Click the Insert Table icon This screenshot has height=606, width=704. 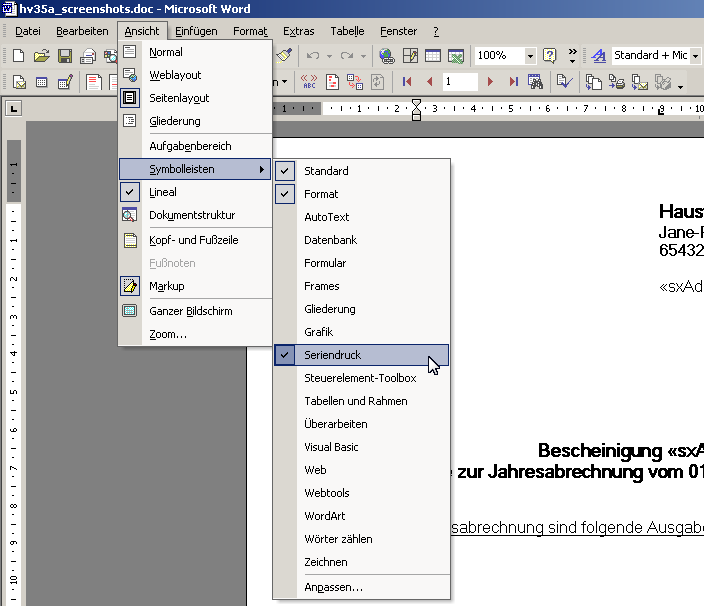coord(433,56)
